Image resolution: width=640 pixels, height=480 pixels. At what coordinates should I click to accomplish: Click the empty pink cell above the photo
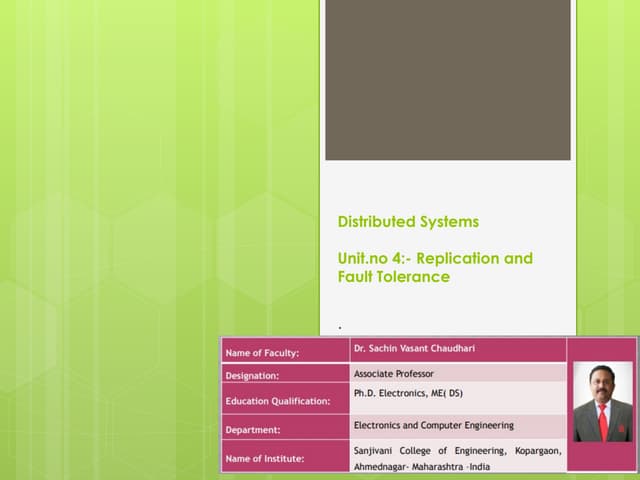coord(602,349)
